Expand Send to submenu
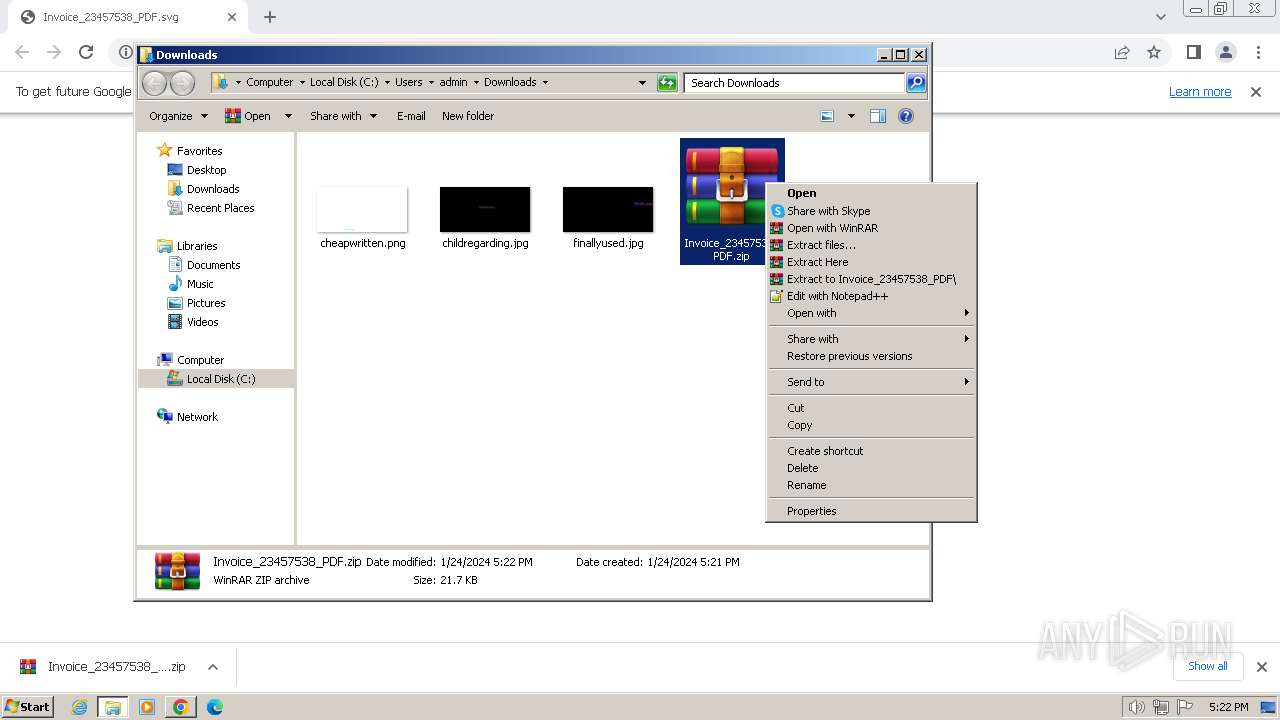 click(x=871, y=382)
